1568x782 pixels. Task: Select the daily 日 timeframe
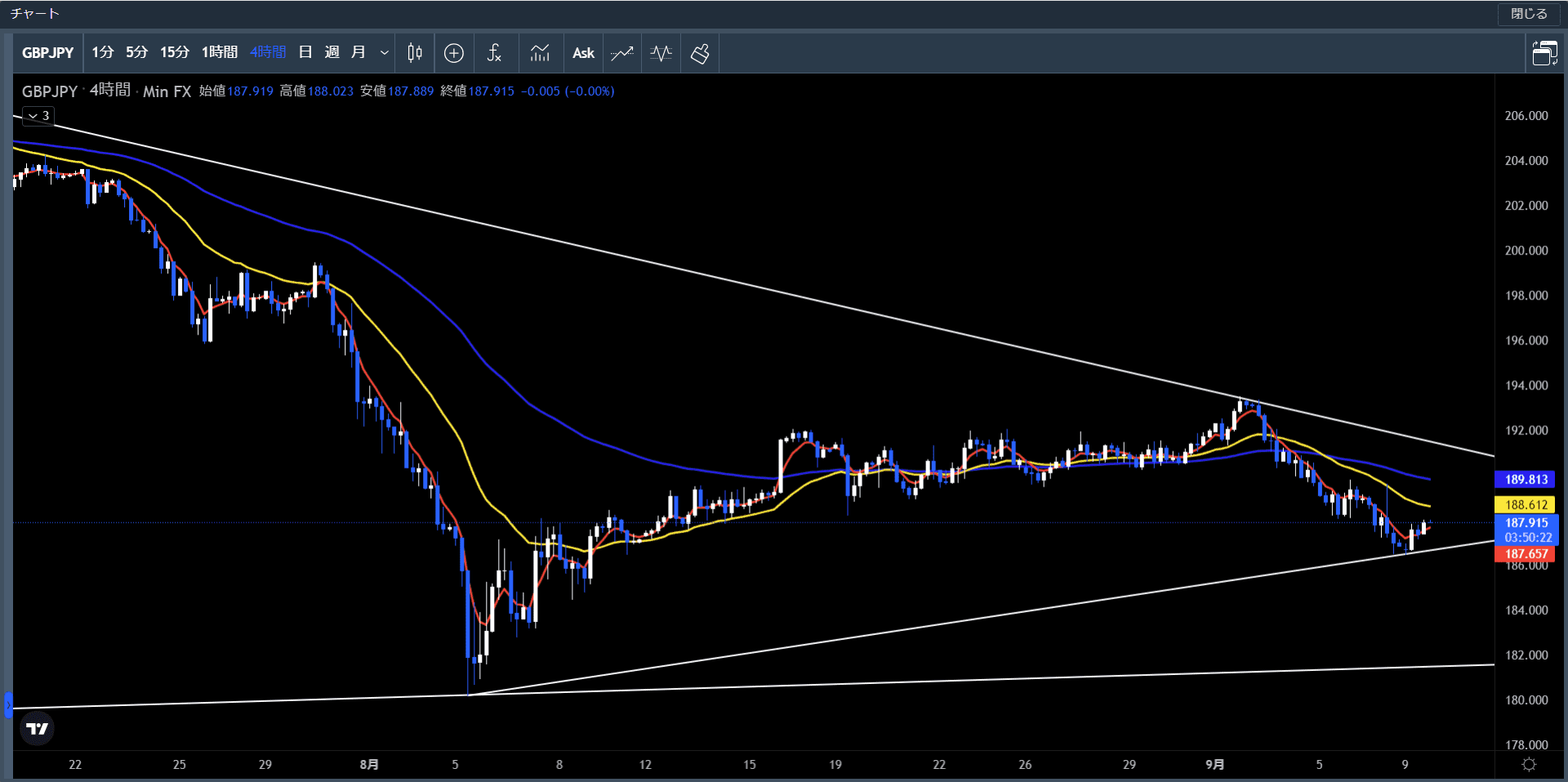coord(305,53)
